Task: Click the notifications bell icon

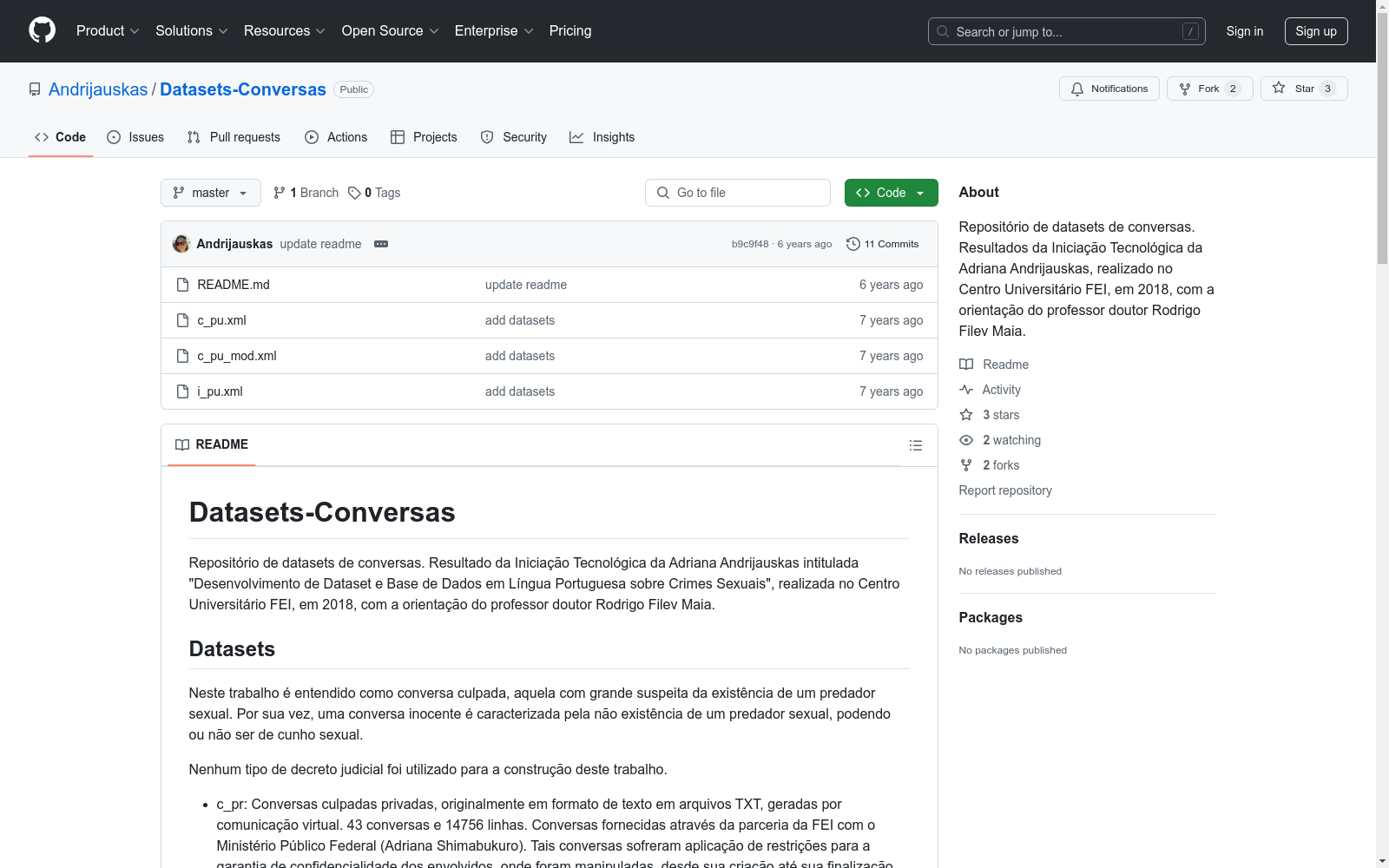Action: click(x=1077, y=89)
